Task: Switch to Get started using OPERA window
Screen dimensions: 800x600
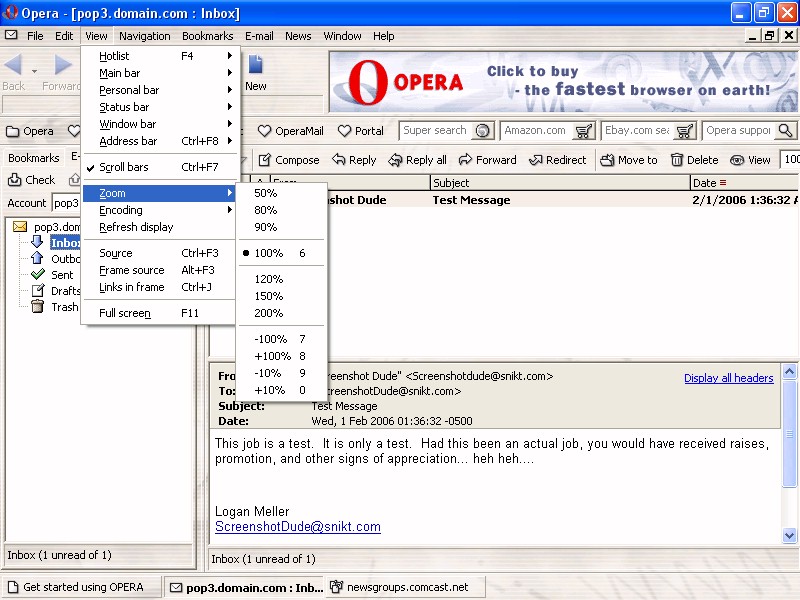Action: (x=83, y=587)
